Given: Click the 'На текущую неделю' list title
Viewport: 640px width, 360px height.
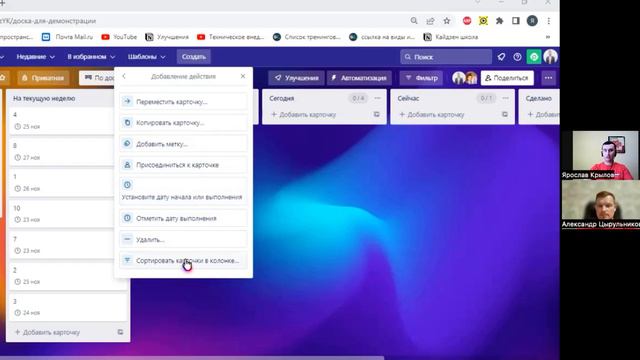Looking at the screenshot, I should pyautogui.click(x=44, y=98).
